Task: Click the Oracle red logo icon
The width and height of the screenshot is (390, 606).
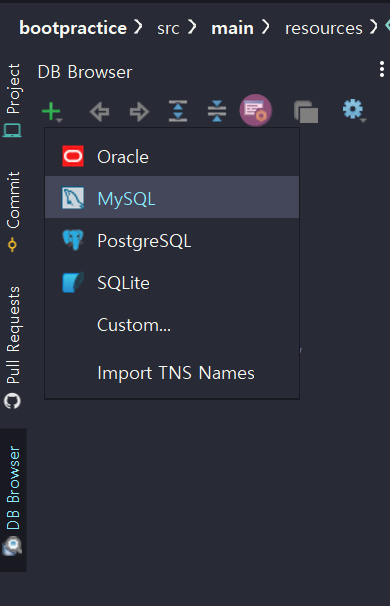Action: (x=73, y=156)
